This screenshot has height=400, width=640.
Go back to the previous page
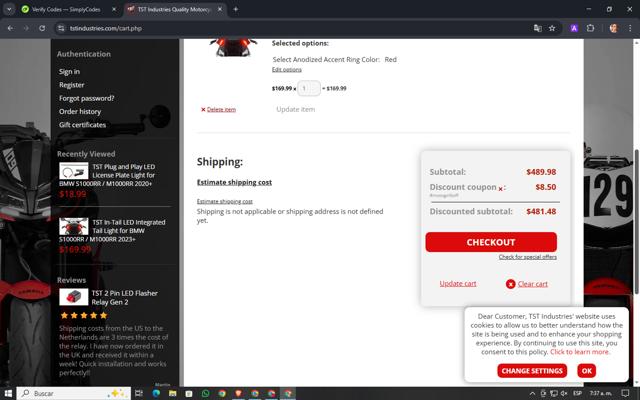tap(10, 28)
